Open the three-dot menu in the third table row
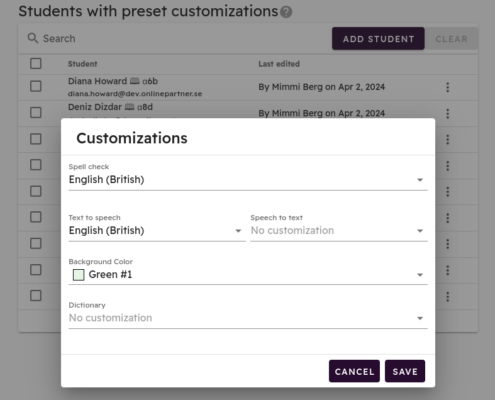Image resolution: width=495 pixels, height=400 pixels. click(x=448, y=139)
